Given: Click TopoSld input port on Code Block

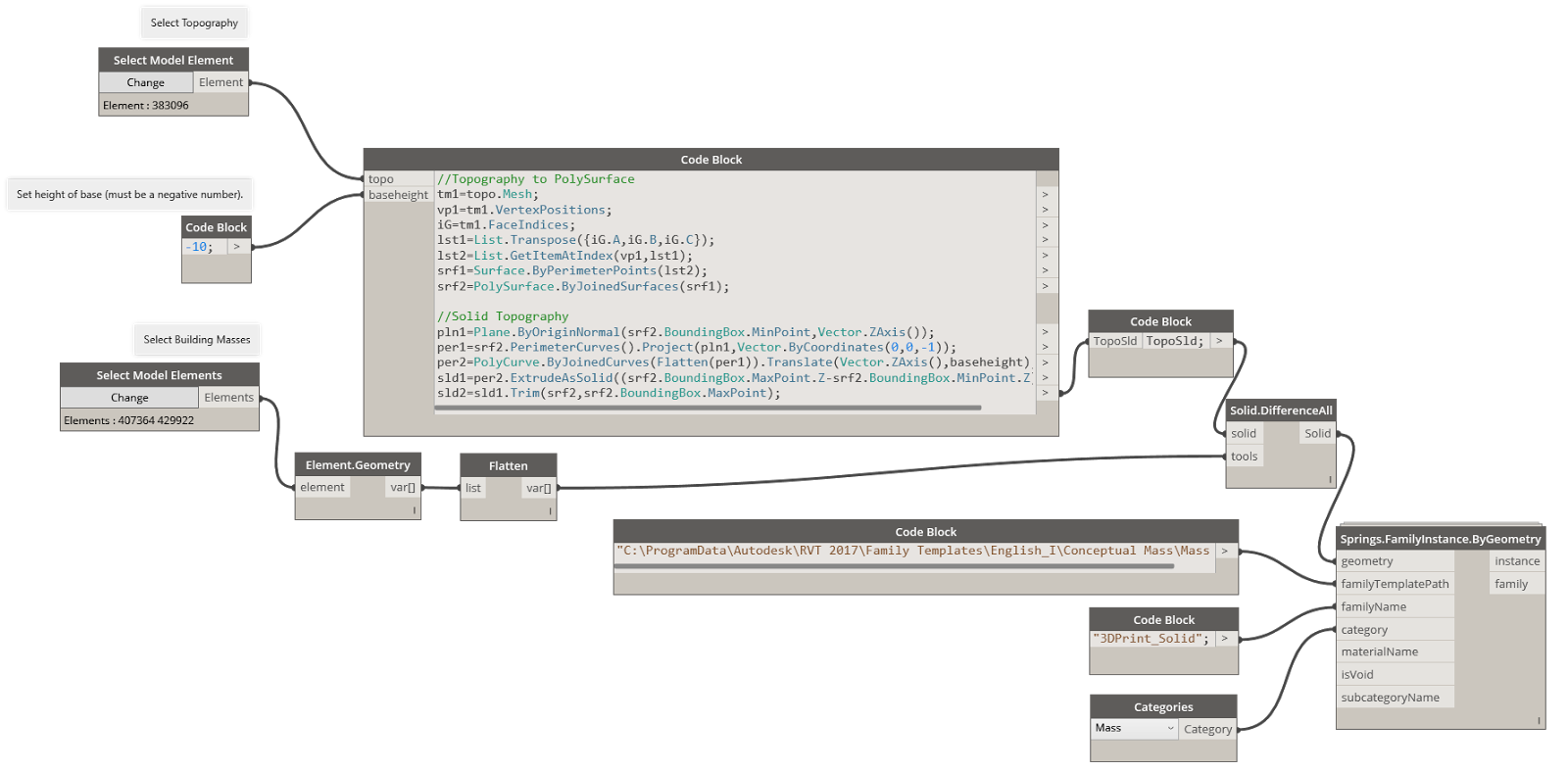Looking at the screenshot, I should (x=1115, y=341).
